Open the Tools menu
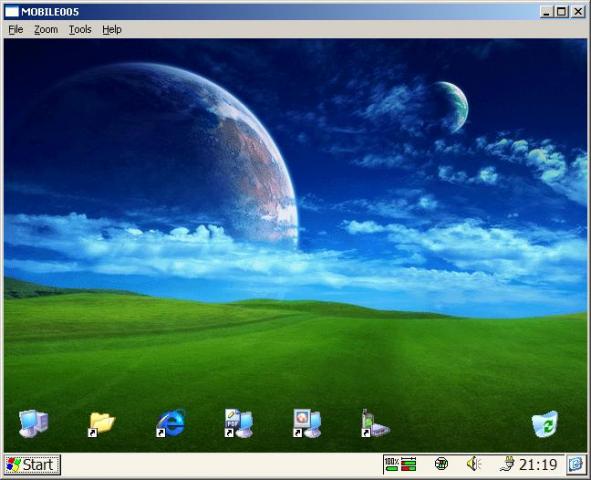 pos(80,29)
